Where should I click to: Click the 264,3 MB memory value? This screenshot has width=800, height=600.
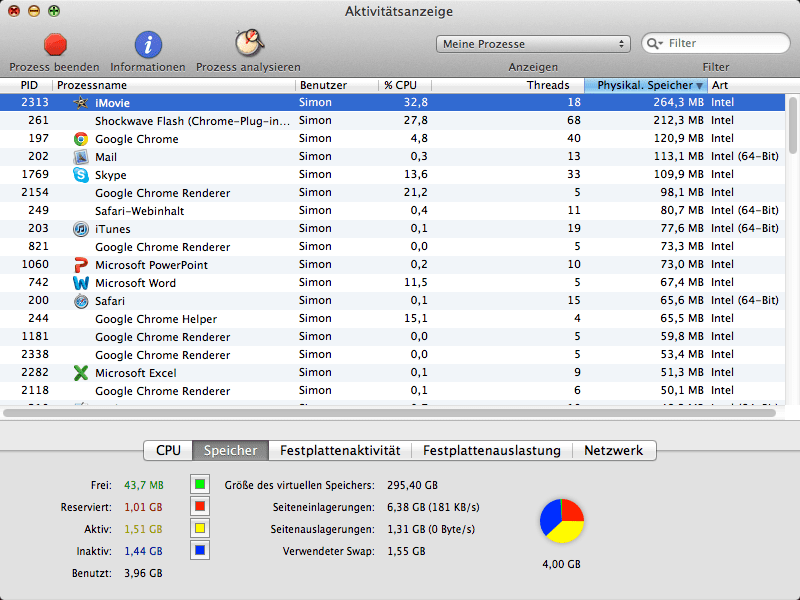pyautogui.click(x=679, y=102)
